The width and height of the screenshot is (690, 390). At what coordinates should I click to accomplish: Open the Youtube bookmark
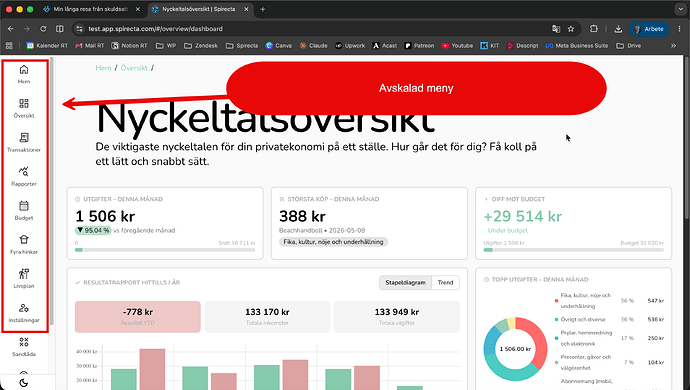click(457, 45)
